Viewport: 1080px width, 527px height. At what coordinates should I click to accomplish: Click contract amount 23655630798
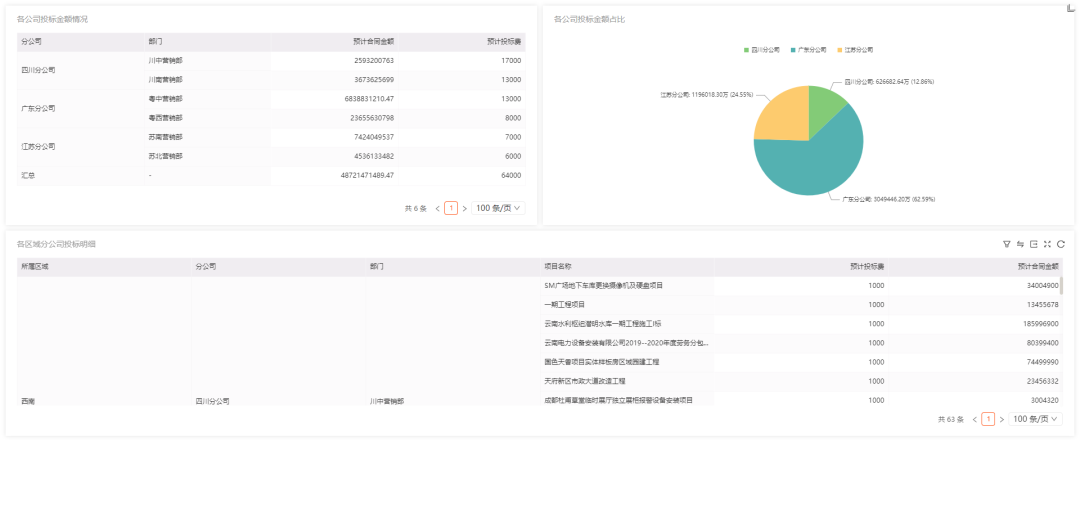[x=372, y=118]
